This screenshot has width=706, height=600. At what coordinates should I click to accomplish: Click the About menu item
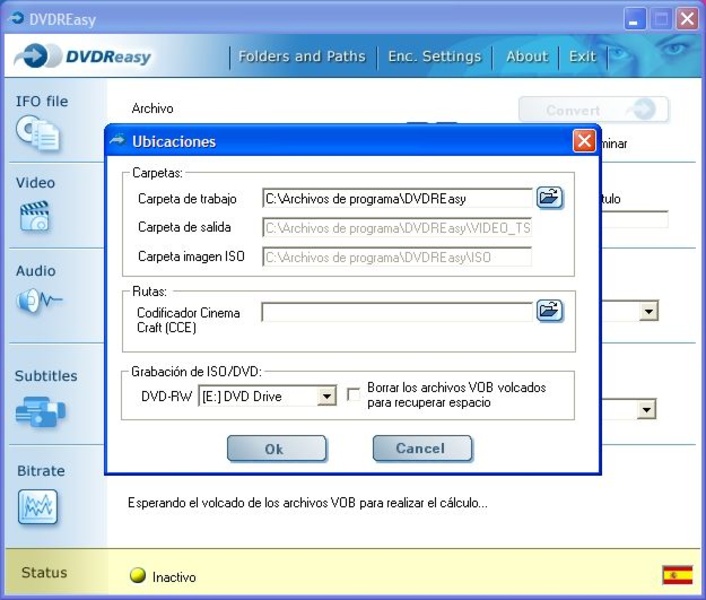(x=526, y=56)
